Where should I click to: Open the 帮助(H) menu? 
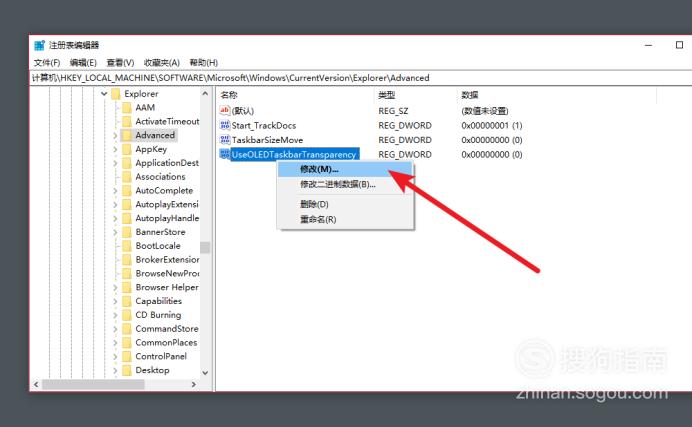point(203,63)
